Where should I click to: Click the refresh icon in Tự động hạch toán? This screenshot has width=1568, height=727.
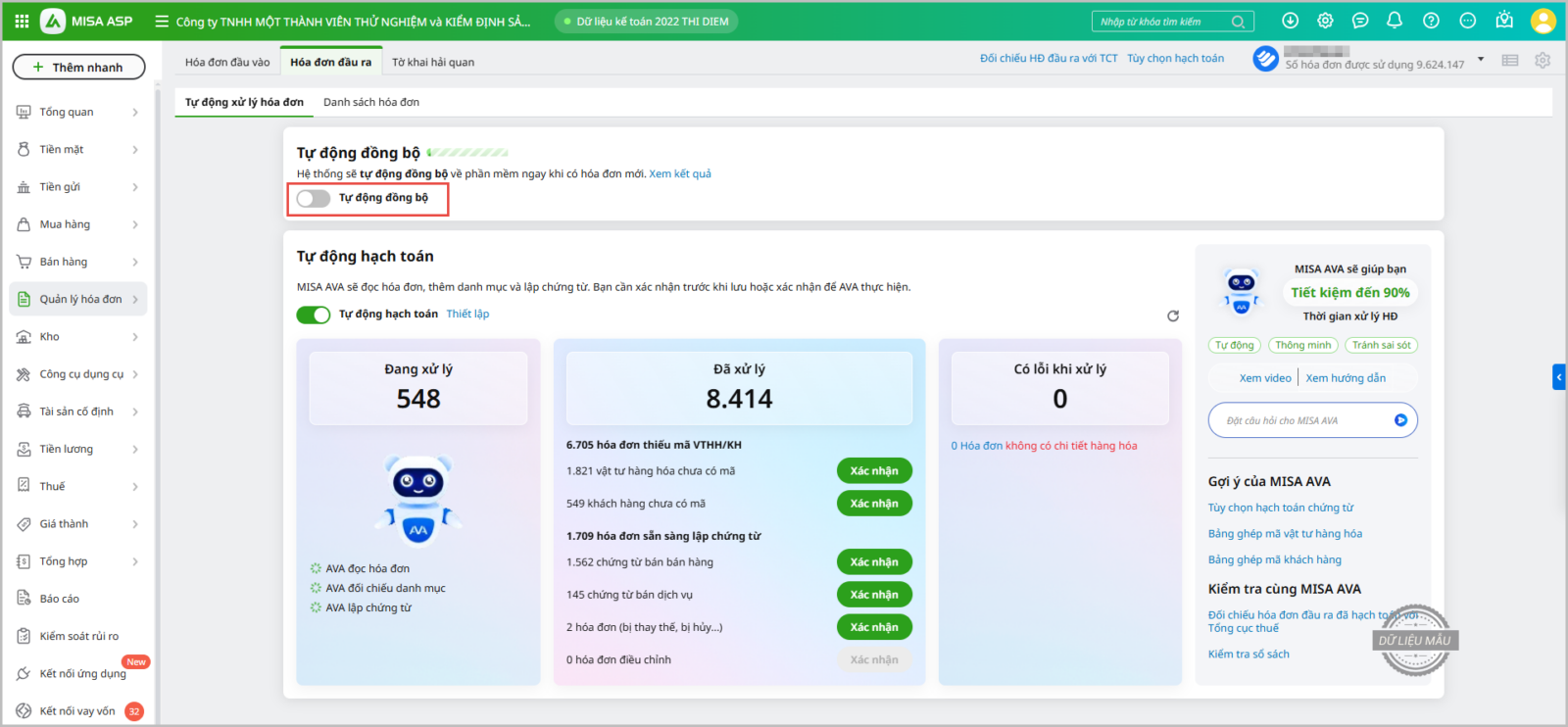click(x=1173, y=315)
